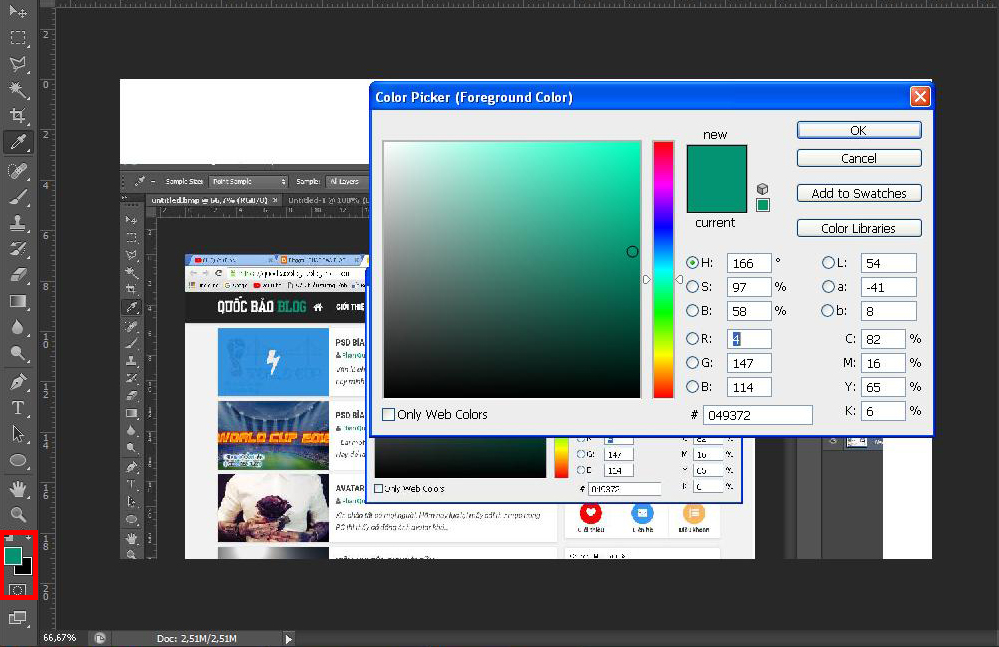
Task: Select the Gradient tool
Action: (x=18, y=301)
